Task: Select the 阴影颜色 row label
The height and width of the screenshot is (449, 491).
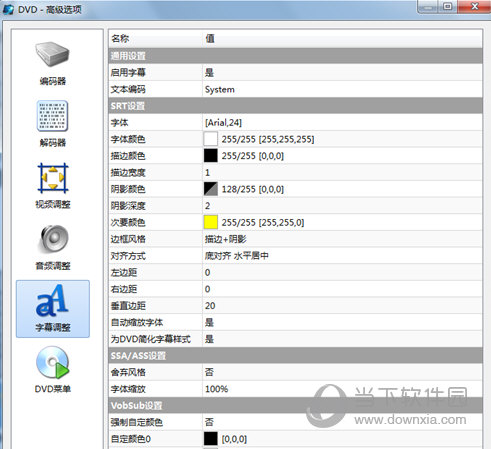Action: 128,189
